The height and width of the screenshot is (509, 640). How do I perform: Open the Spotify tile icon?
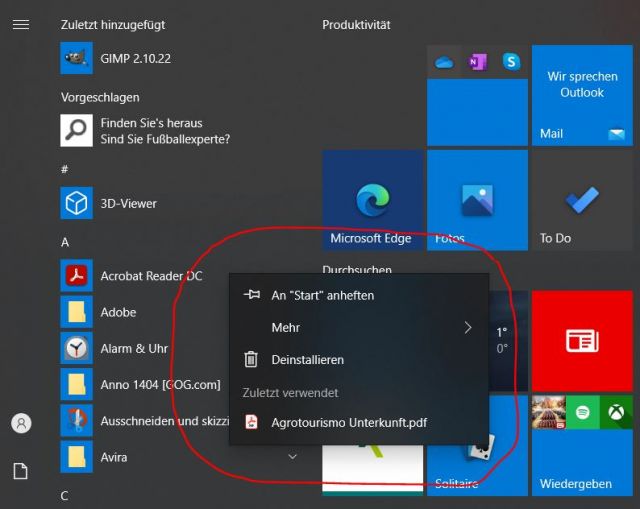click(582, 412)
